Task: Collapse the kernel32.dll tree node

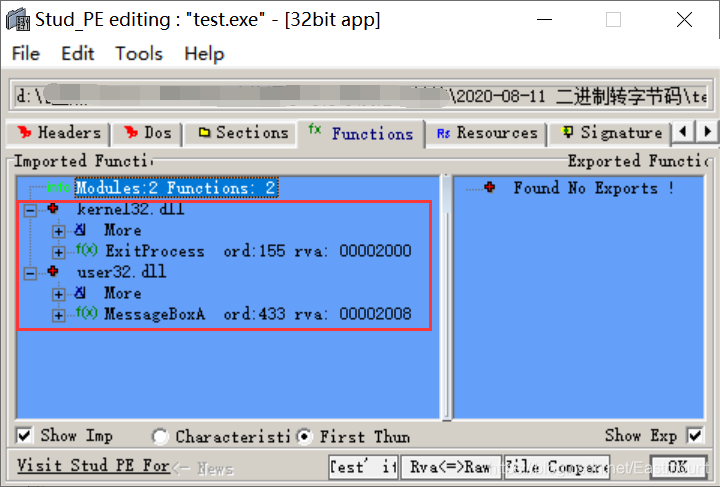Action: 30,211
